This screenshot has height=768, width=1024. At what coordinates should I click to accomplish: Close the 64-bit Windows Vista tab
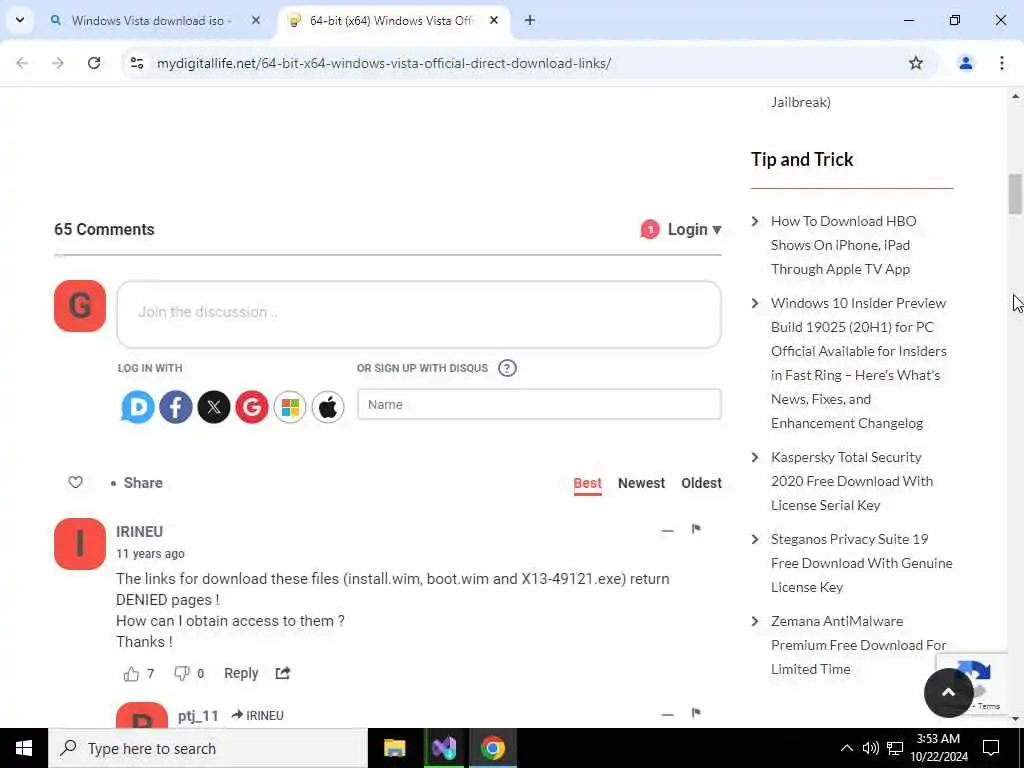pos(494,20)
